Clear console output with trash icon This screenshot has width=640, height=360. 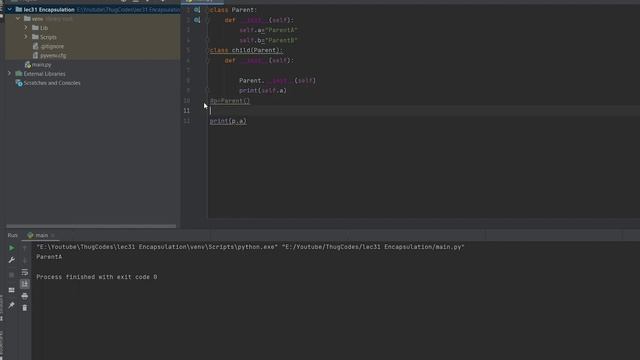[24, 308]
